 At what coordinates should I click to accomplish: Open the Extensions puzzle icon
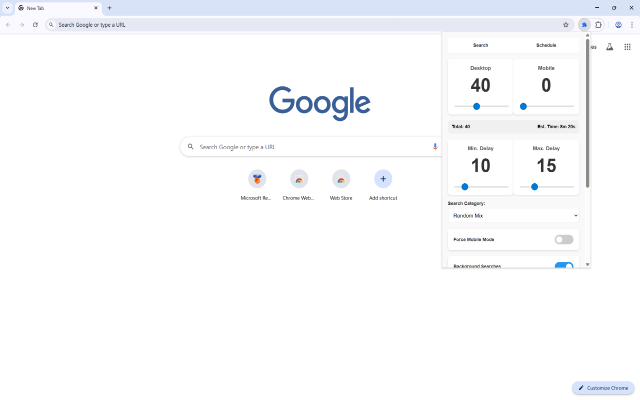click(x=598, y=25)
